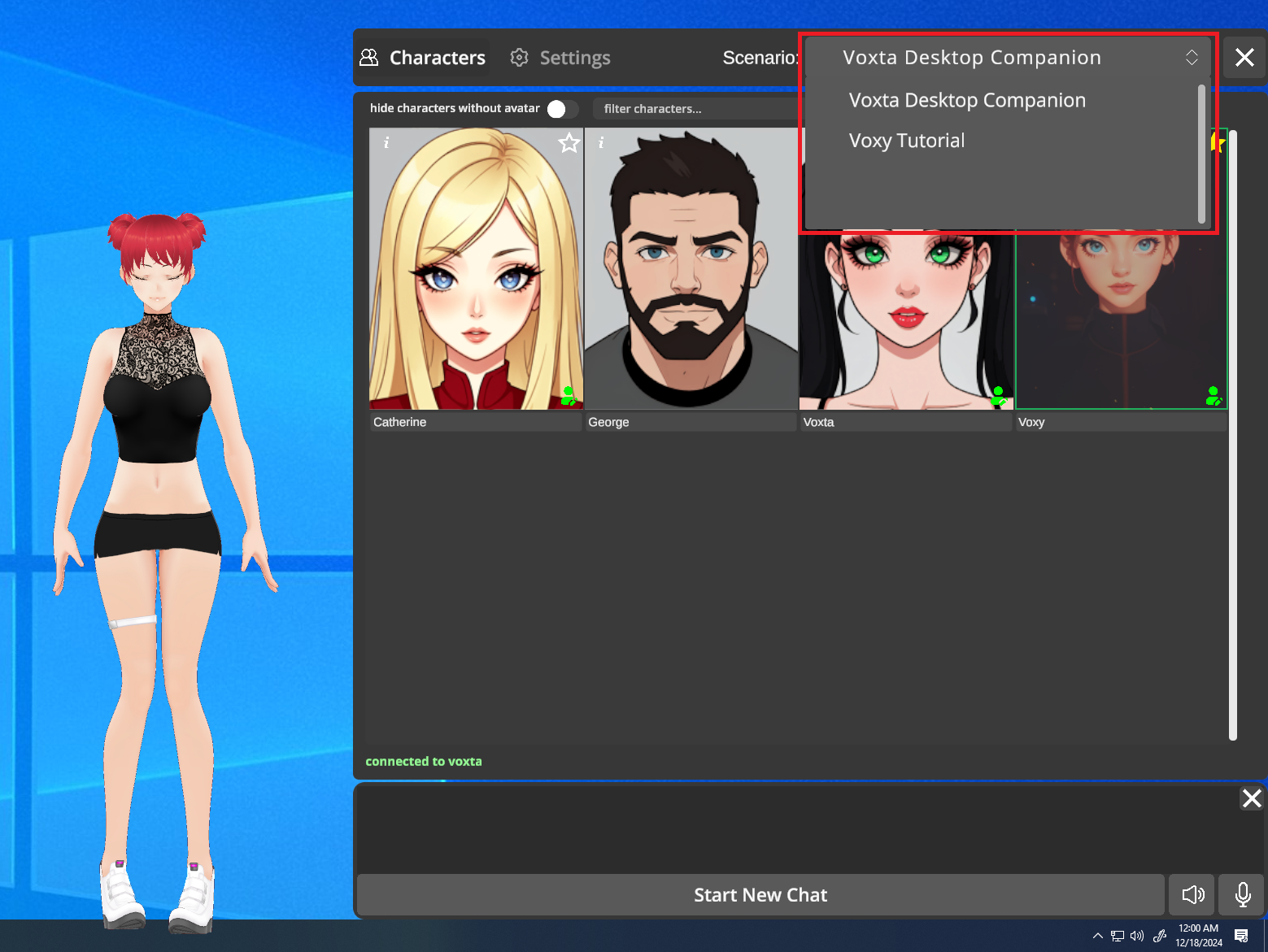
Task: Click the Scenario dropdown up-down arrows
Action: coord(1192,58)
